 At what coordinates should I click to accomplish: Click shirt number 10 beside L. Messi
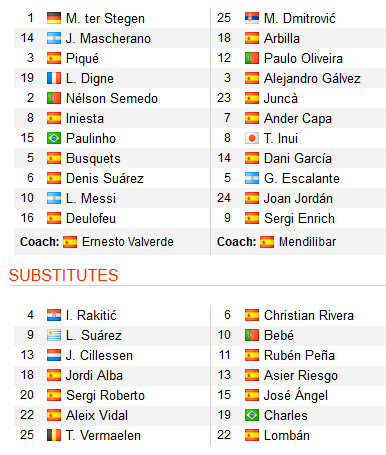tap(27, 198)
